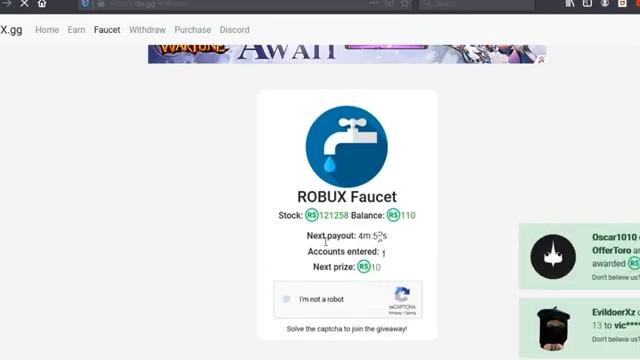
Task: Select the Faucet nav link
Action: coord(107,30)
